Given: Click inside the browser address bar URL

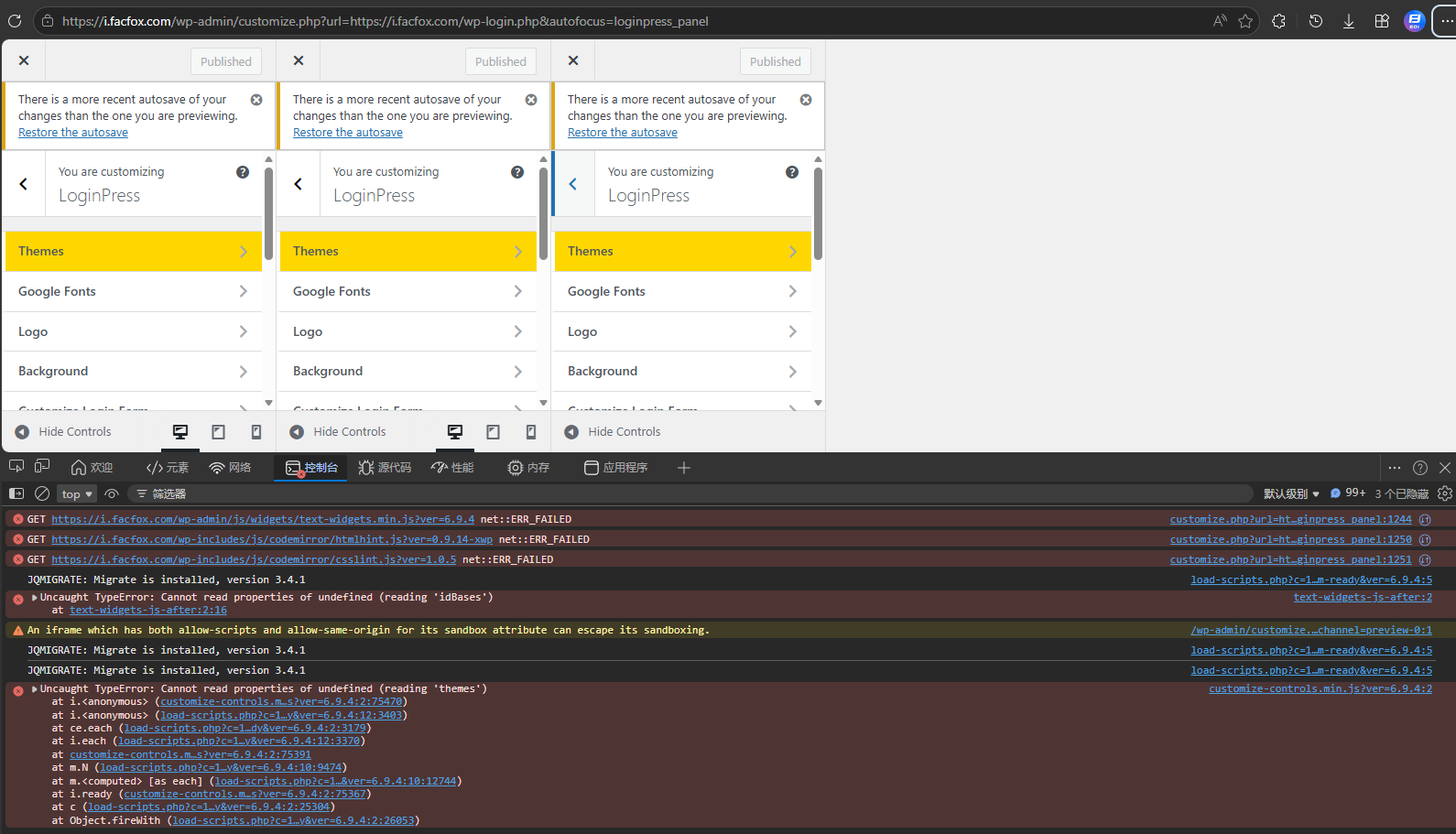Looking at the screenshot, I should click(386, 21).
